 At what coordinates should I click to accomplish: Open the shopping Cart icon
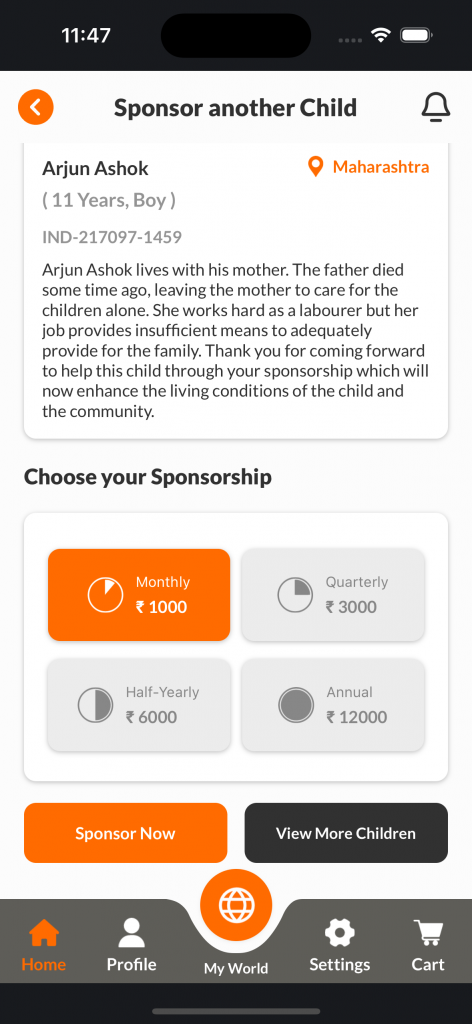tap(428, 933)
